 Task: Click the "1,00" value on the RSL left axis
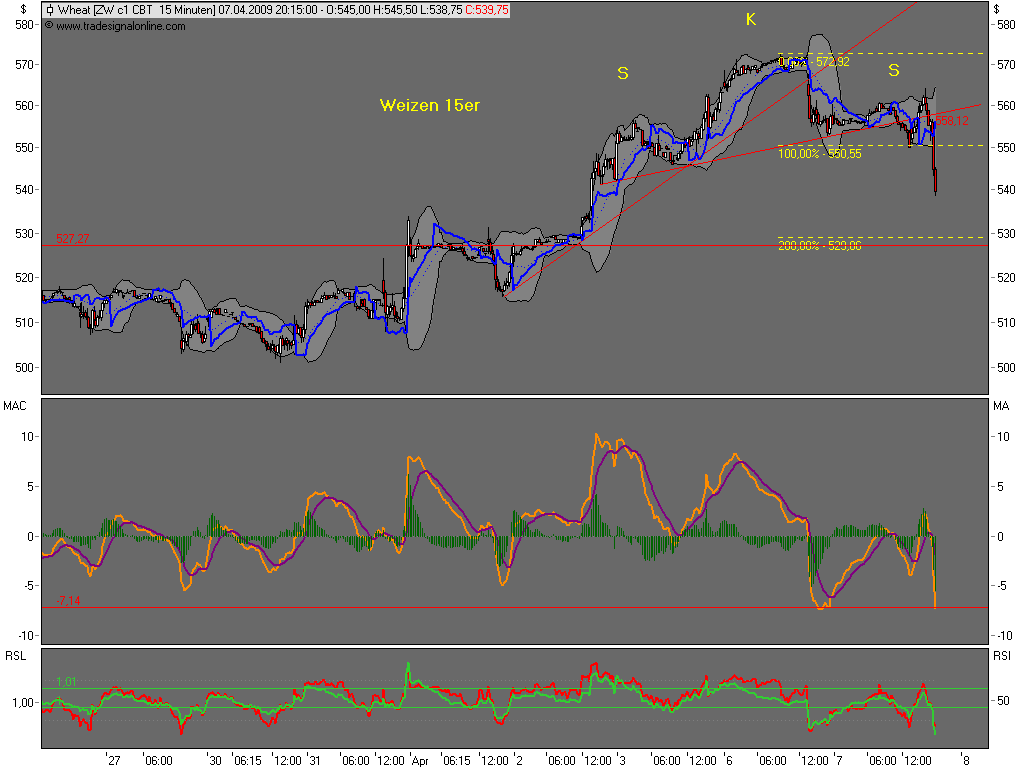(23, 703)
